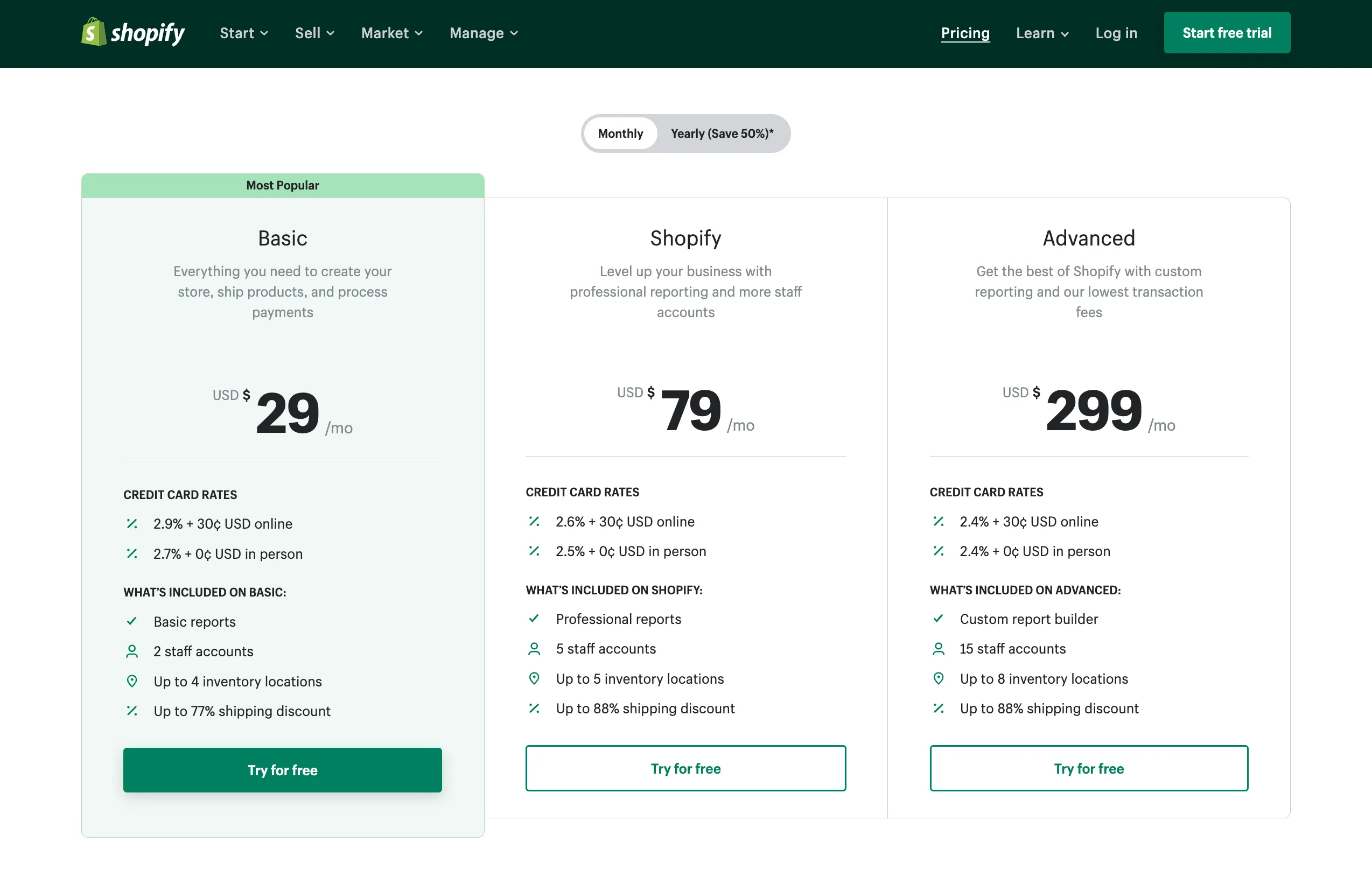Switch to Yearly (Save 50%) billing

click(722, 134)
